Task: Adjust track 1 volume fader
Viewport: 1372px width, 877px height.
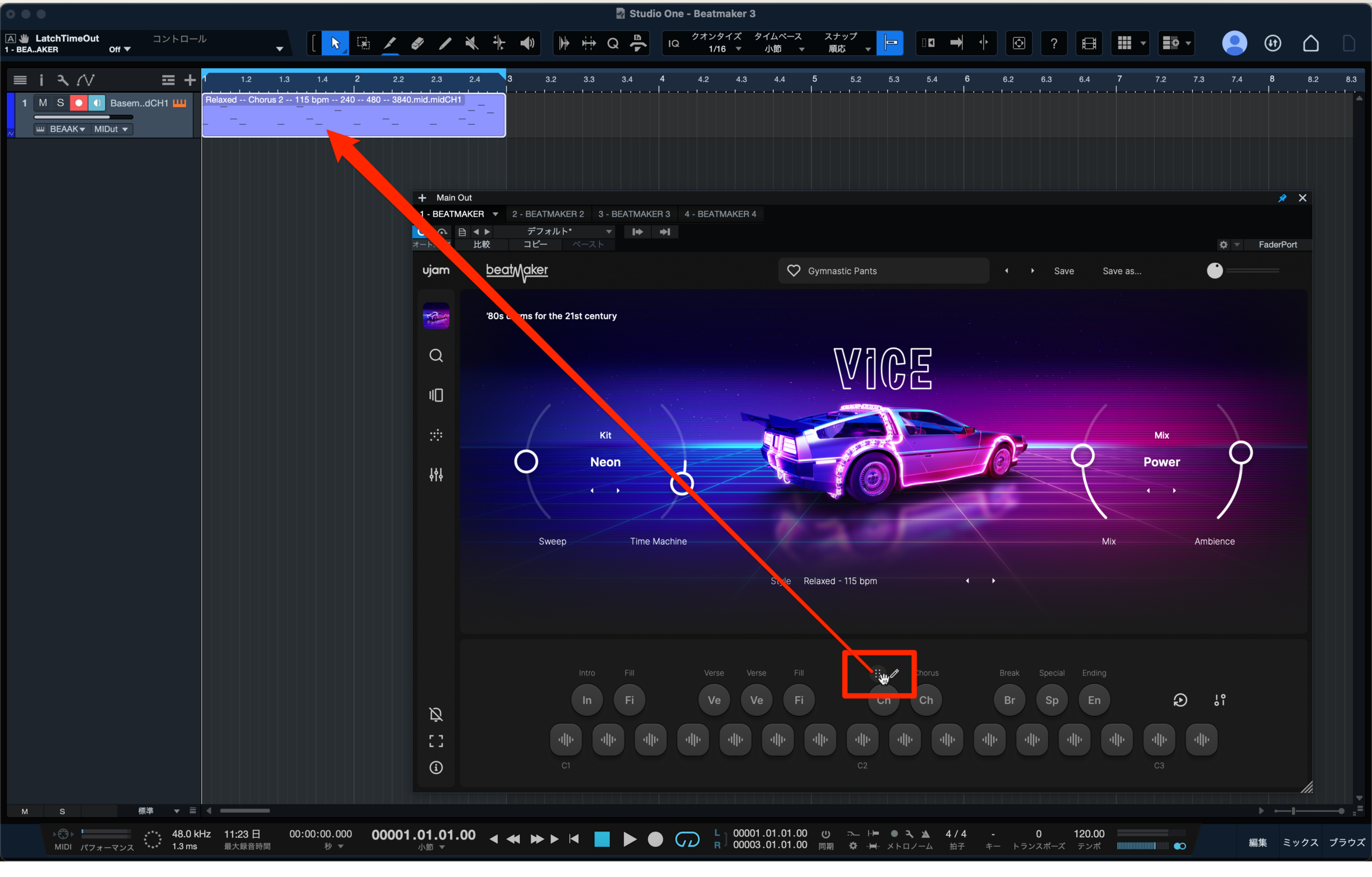Action: coord(83,117)
